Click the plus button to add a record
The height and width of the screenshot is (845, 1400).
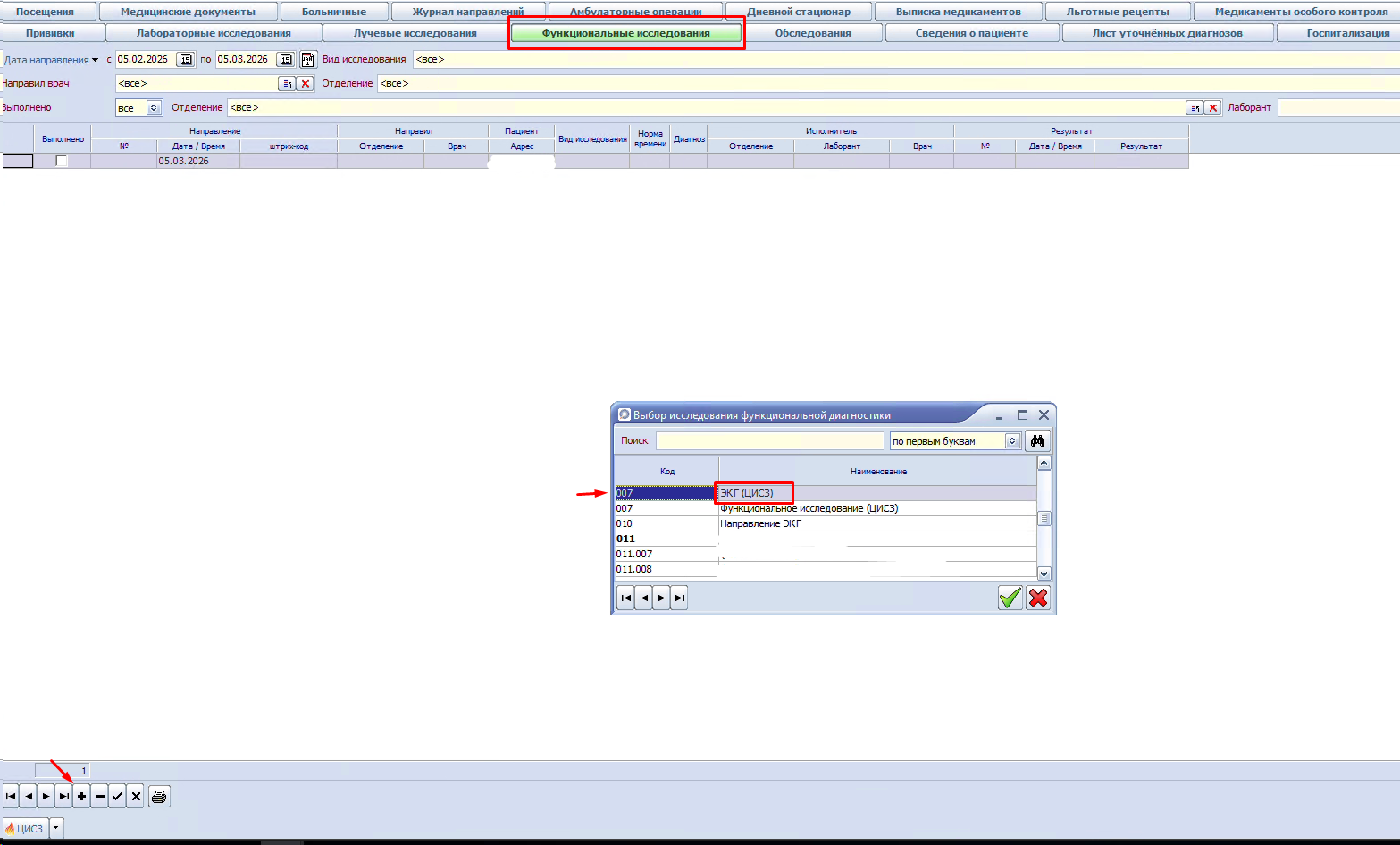coord(81,796)
